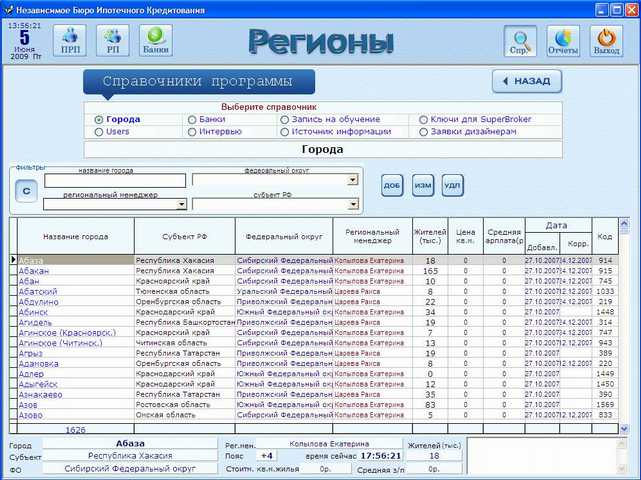Open the РП section icon
Image resolution: width=641 pixels, height=480 pixels.
coord(113,40)
